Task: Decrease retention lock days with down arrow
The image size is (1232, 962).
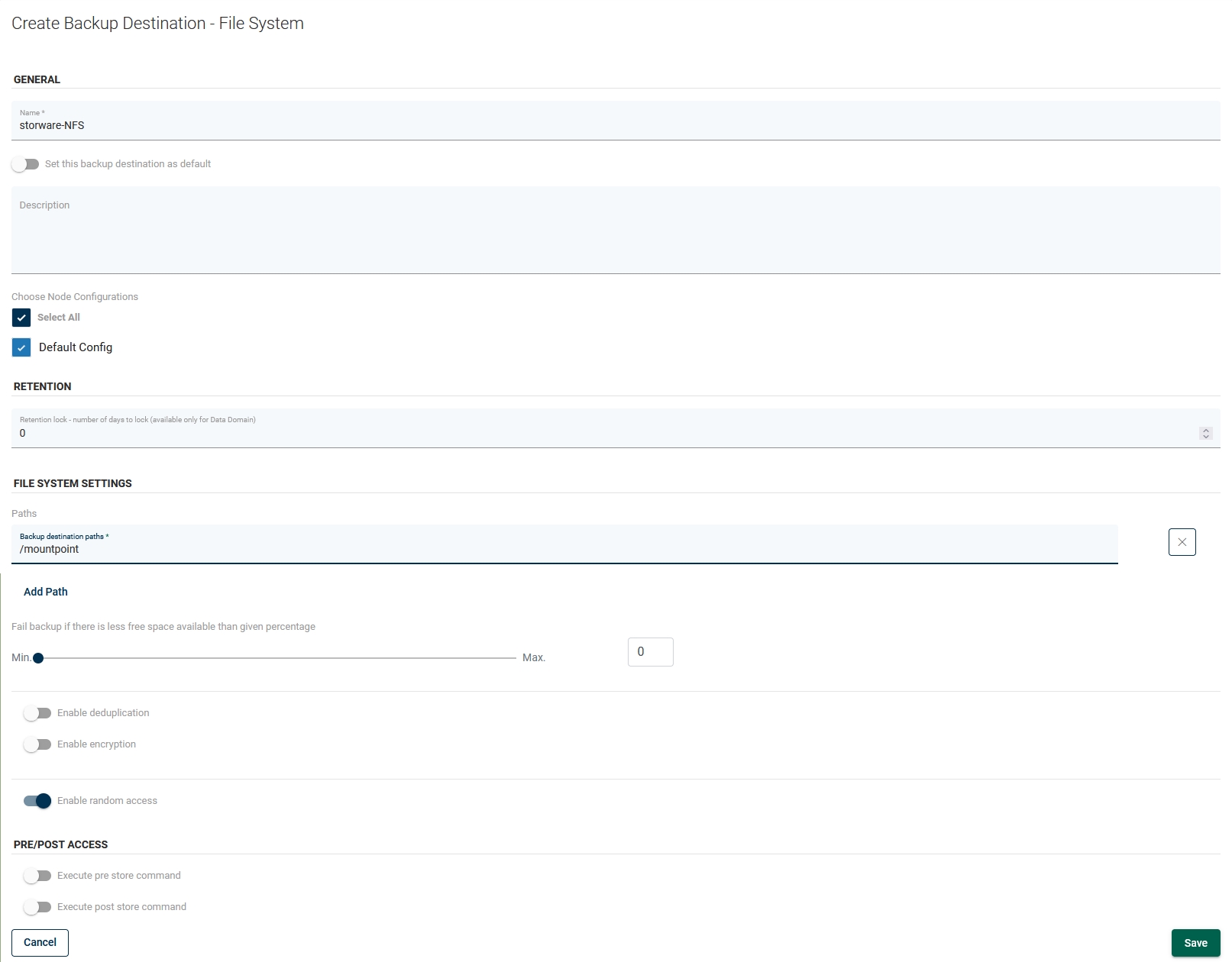Action: tap(1206, 437)
